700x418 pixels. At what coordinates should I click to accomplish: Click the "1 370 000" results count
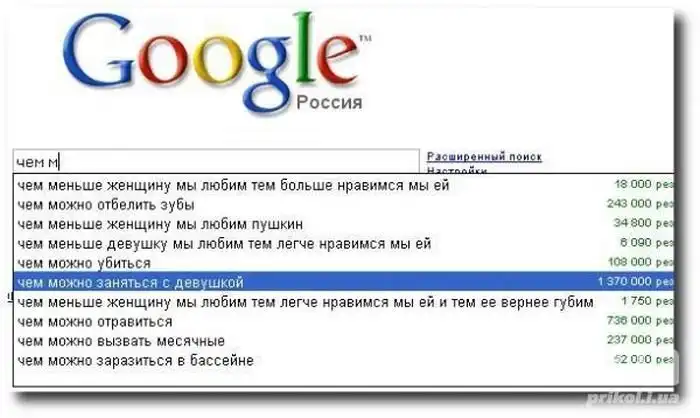tap(630, 283)
